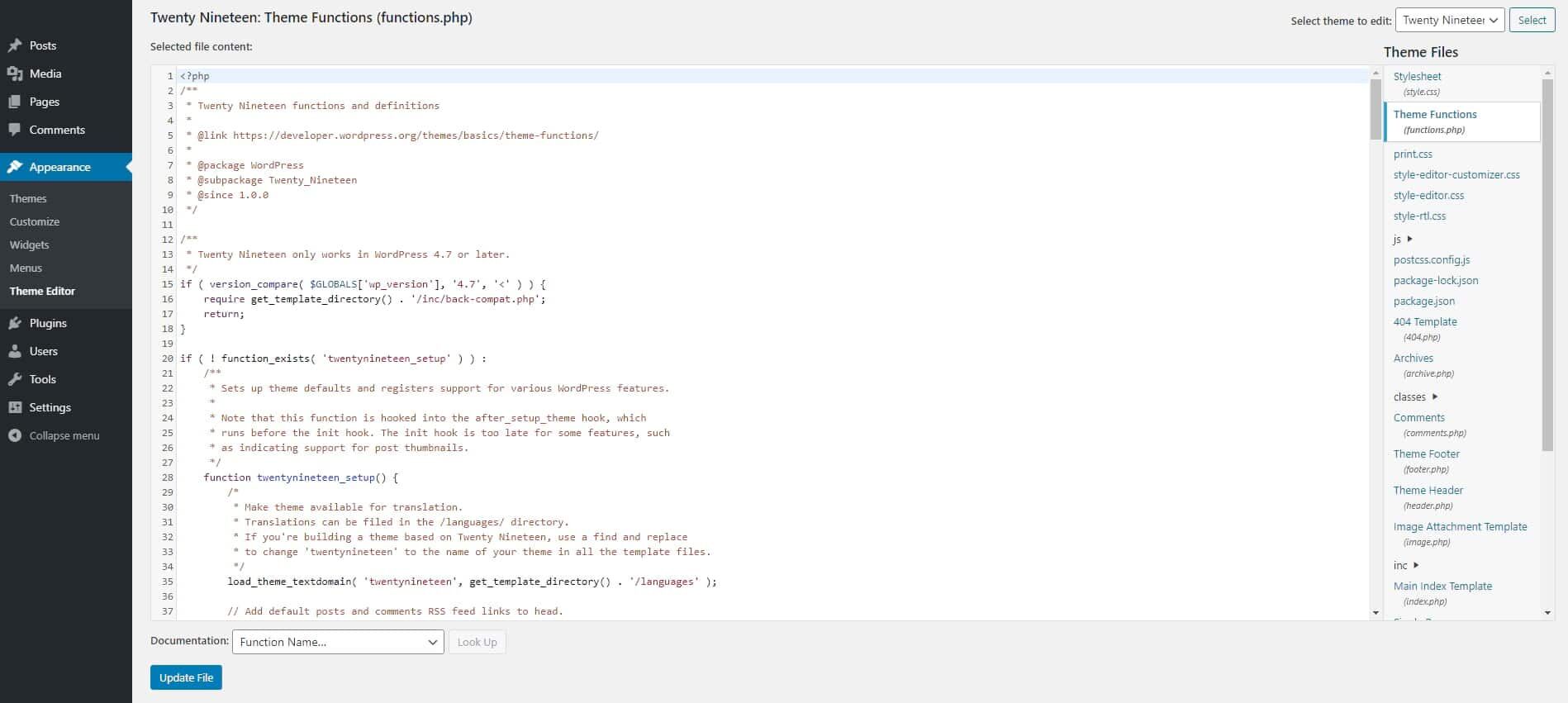Click the Settings sliders icon

(15, 407)
